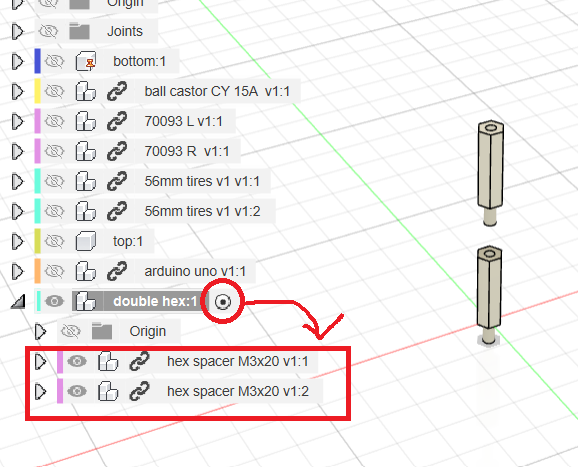This screenshot has height=467, width=578.
Task: Click the link icon of 70093 R v1:1
Action: click(x=117, y=151)
